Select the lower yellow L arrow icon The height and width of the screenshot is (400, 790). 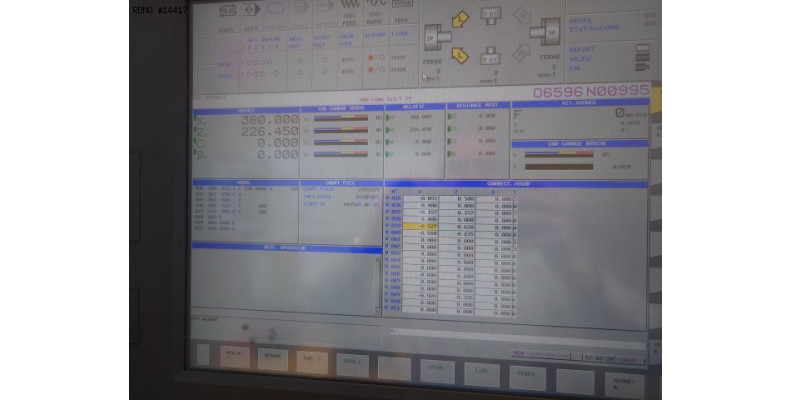[461, 56]
